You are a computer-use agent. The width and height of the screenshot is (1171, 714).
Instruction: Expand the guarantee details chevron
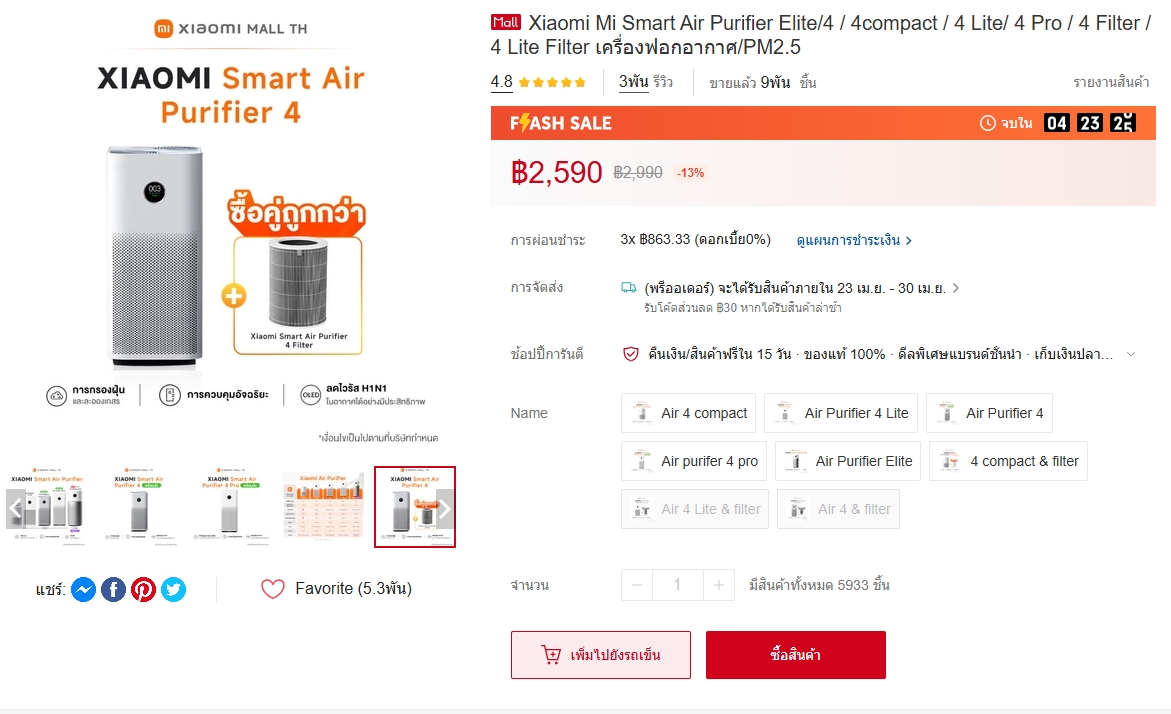click(1131, 354)
